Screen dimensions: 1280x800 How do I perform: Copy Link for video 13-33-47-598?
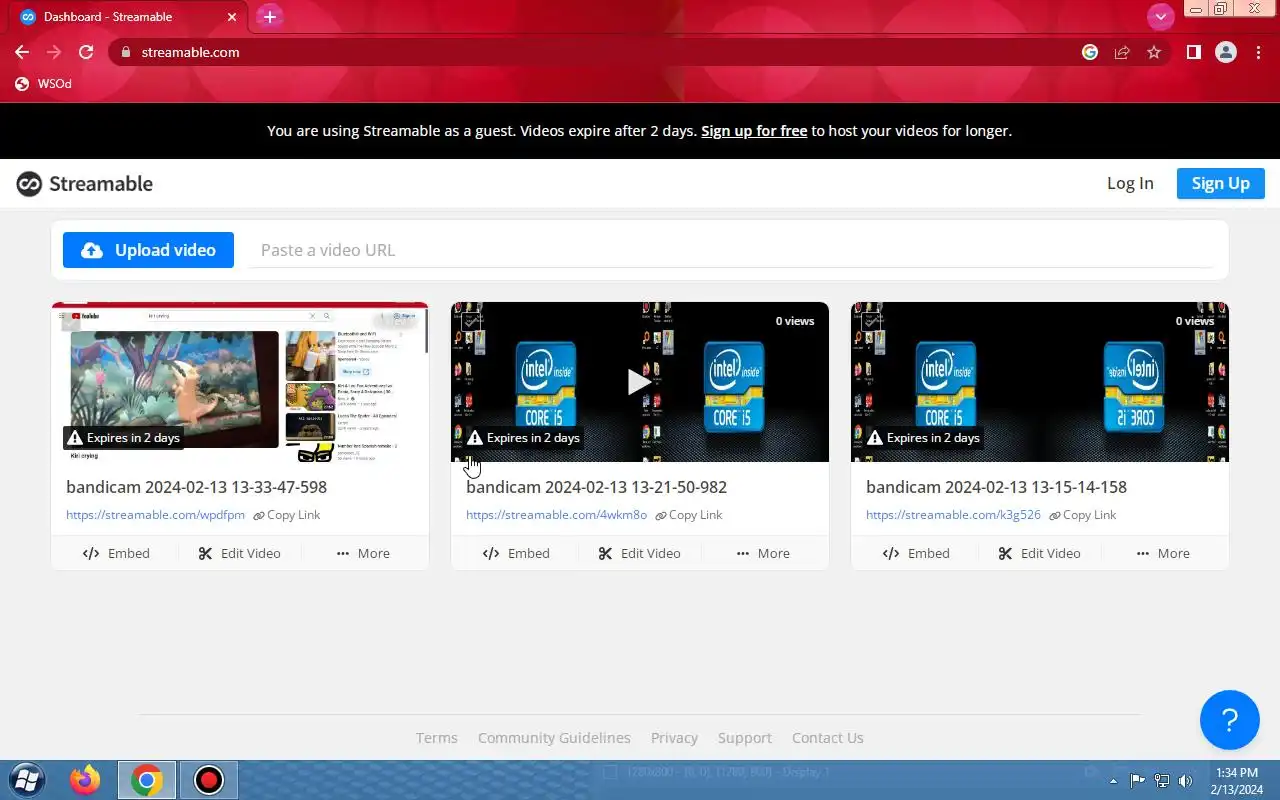point(287,515)
